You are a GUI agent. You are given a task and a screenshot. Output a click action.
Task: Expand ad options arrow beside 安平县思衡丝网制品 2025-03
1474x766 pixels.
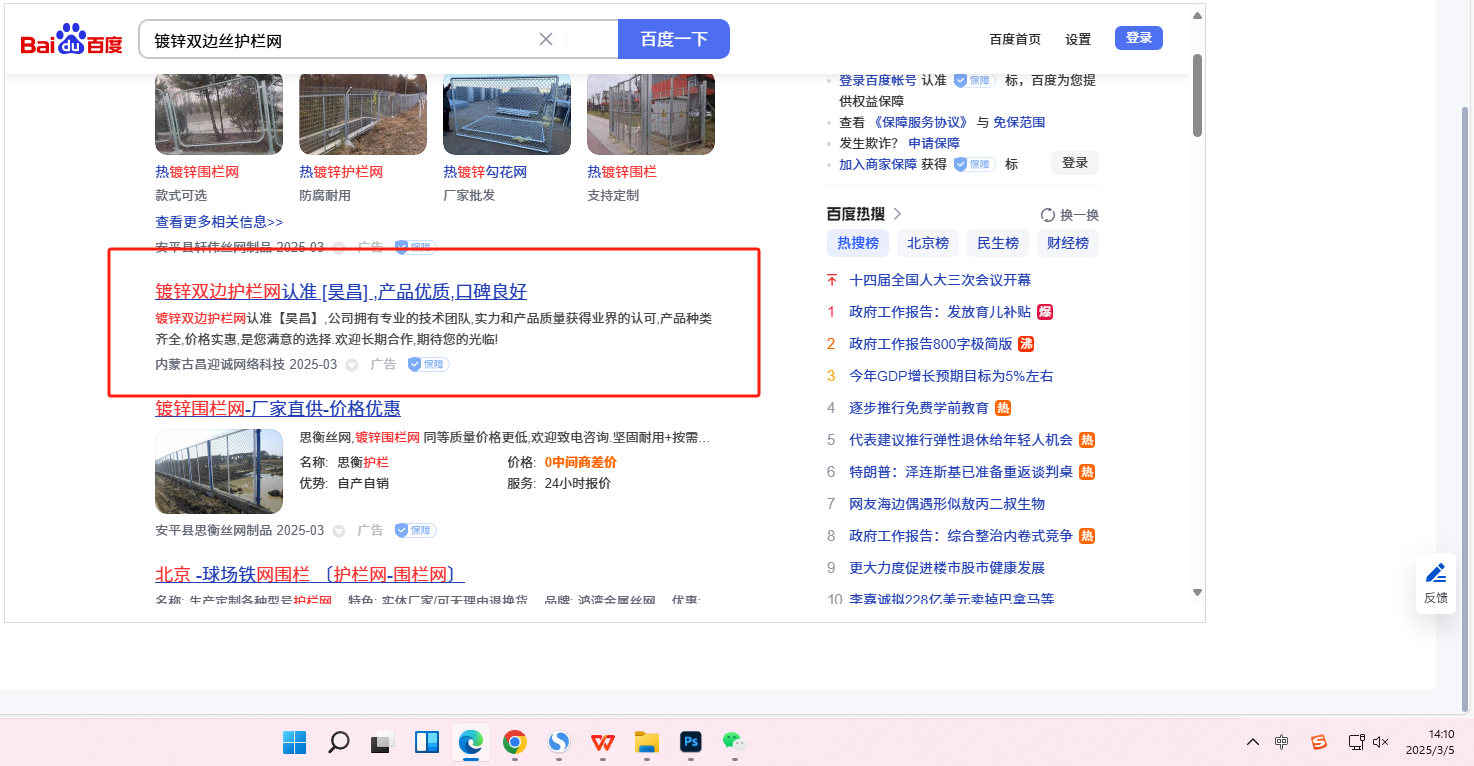coord(339,531)
